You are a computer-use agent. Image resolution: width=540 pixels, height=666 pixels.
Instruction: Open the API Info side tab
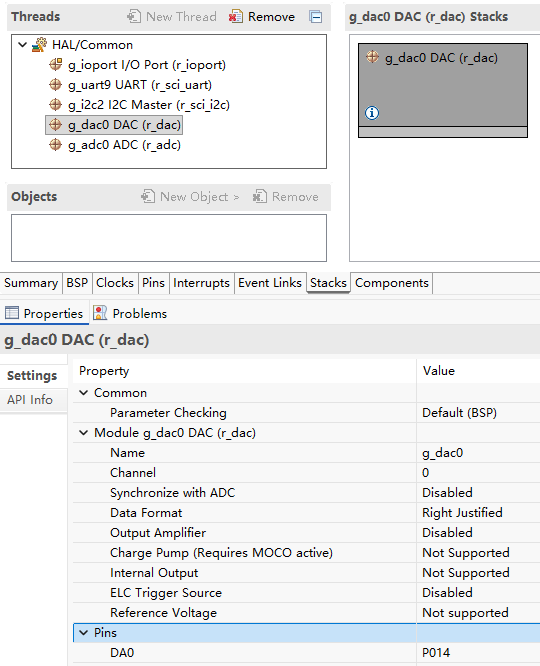point(30,400)
